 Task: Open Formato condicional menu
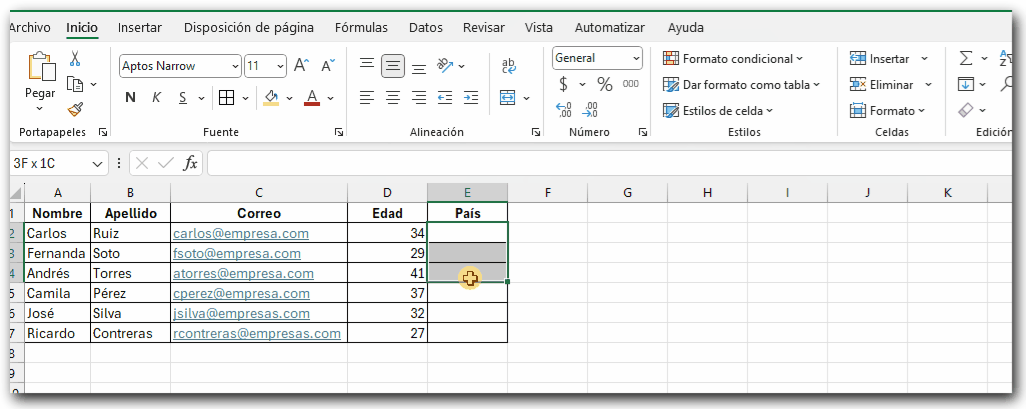point(733,59)
